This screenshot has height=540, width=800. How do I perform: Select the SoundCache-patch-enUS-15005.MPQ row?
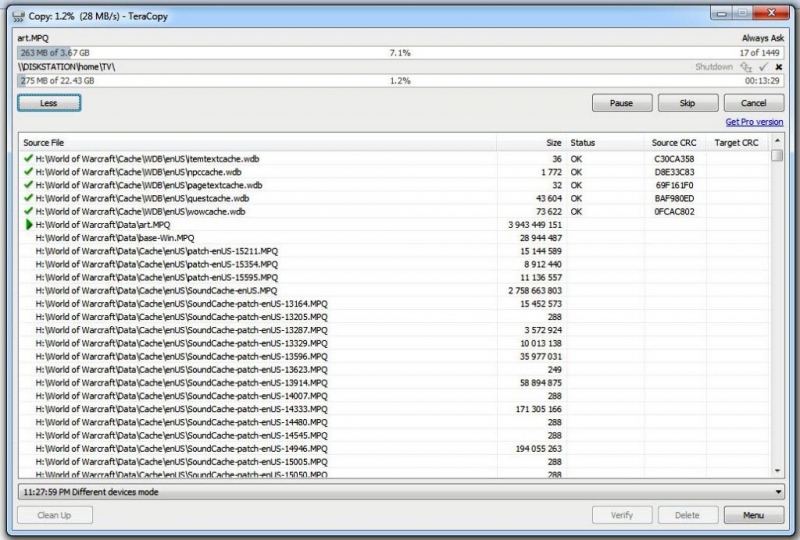(395, 462)
